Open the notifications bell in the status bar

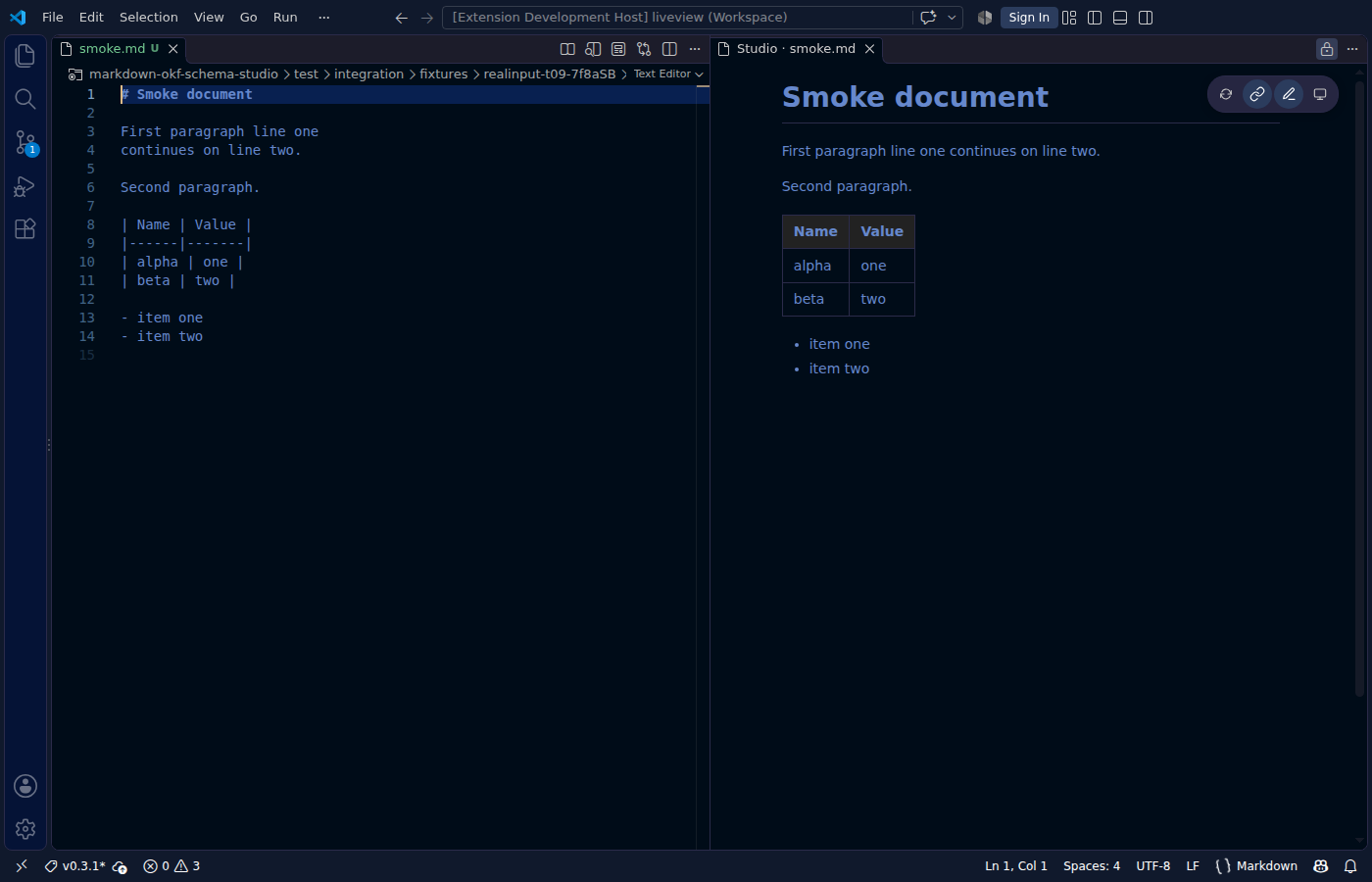(x=1350, y=866)
